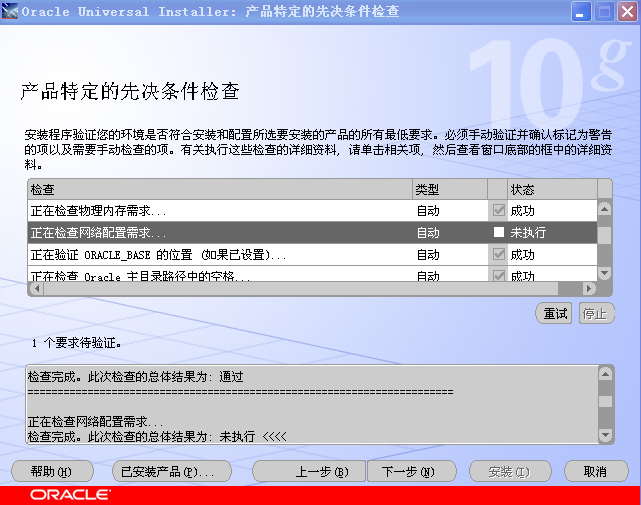Click right arrow of table horizontal scrollbar
Screen dimensions: 641x505
click(x=589, y=288)
